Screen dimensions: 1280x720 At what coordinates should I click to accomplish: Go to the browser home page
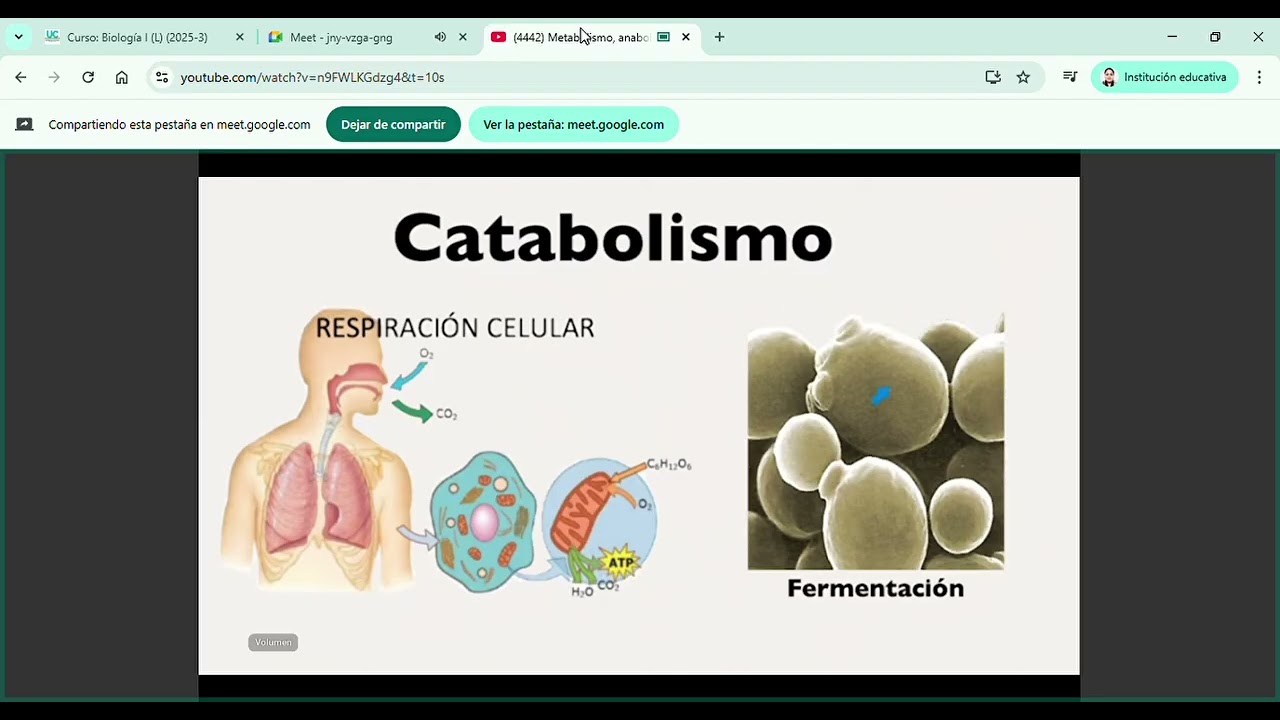[122, 77]
